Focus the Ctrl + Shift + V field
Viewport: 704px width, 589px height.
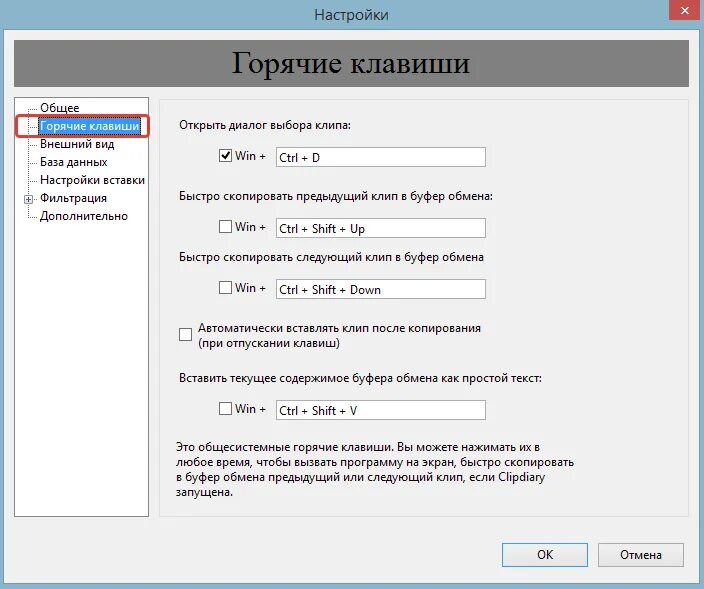381,410
